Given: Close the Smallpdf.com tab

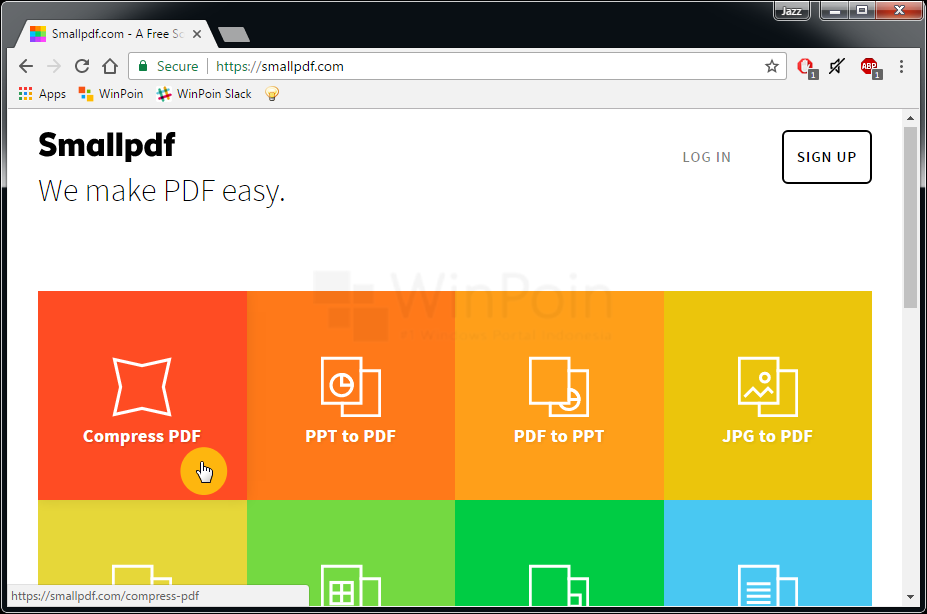Looking at the screenshot, I should 197,34.
